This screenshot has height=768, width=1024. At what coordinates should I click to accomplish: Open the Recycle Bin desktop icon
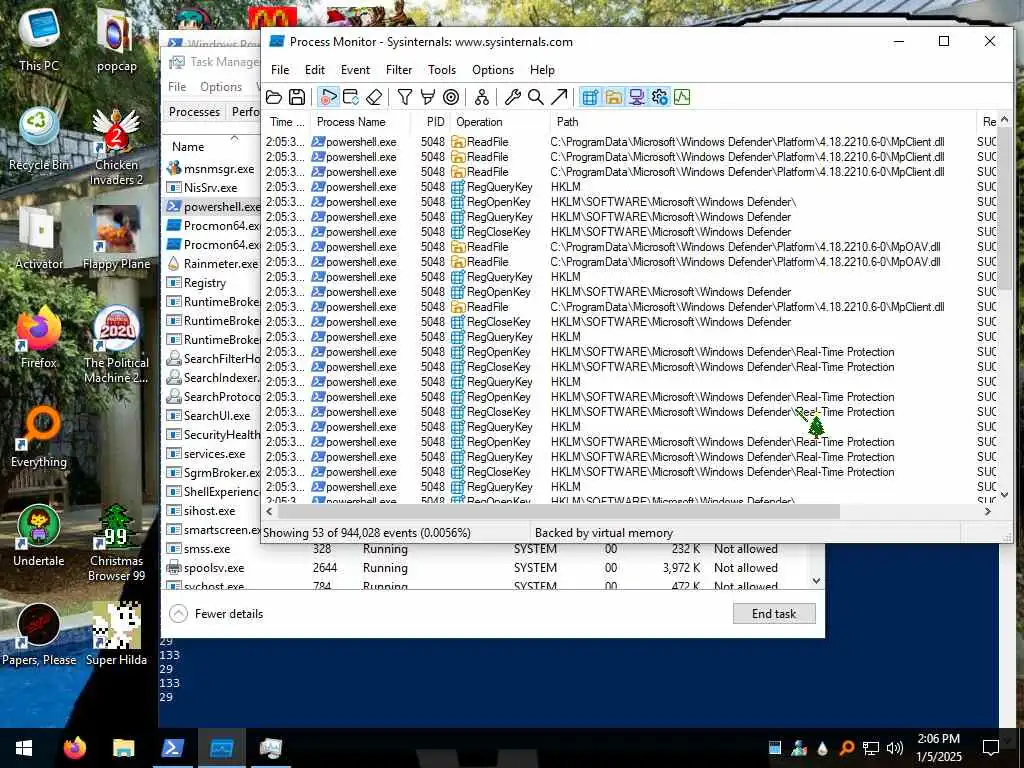39,140
